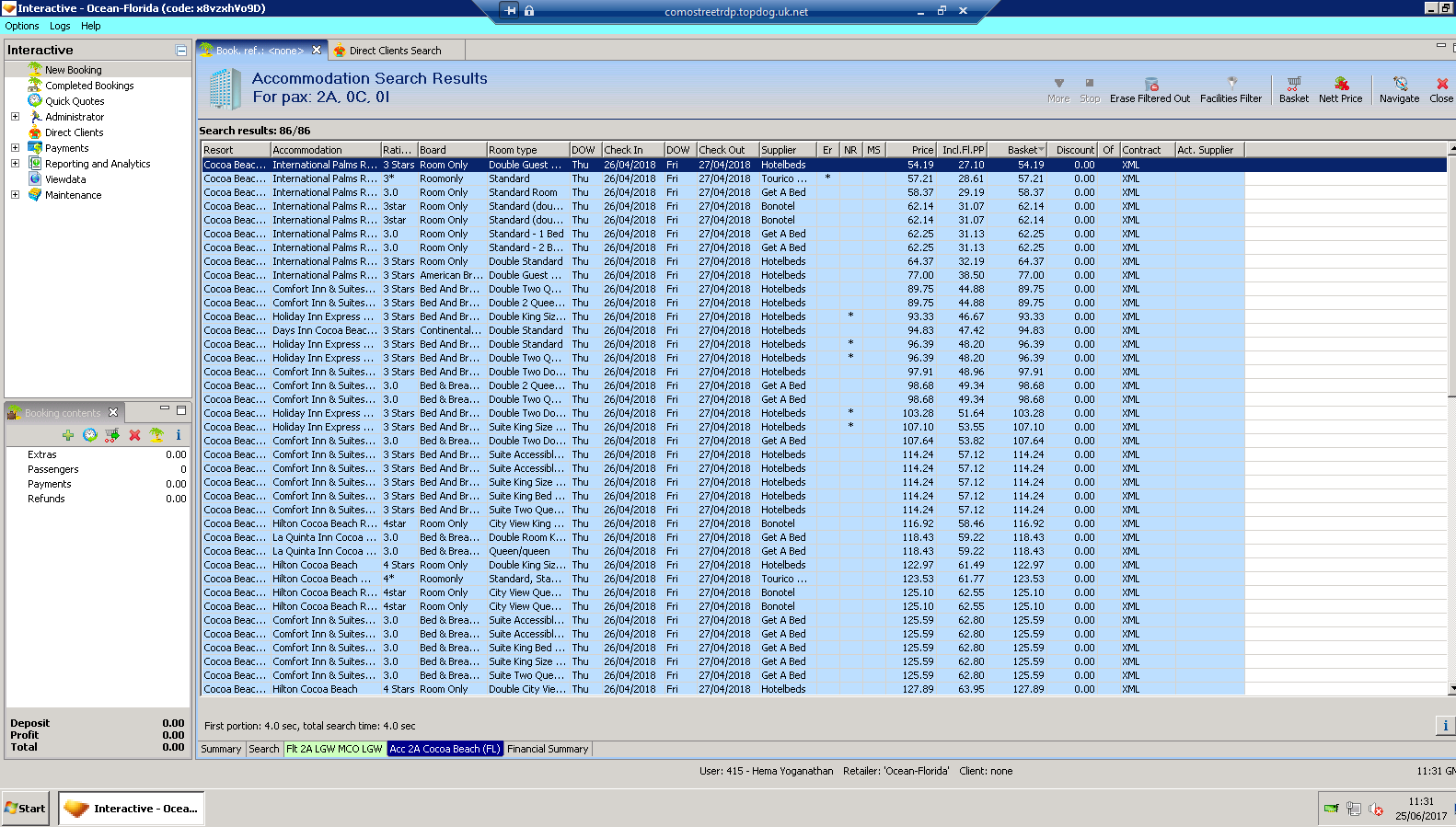Open the Help menu
Image resolution: width=1456 pixels, height=827 pixels.
[x=90, y=26]
